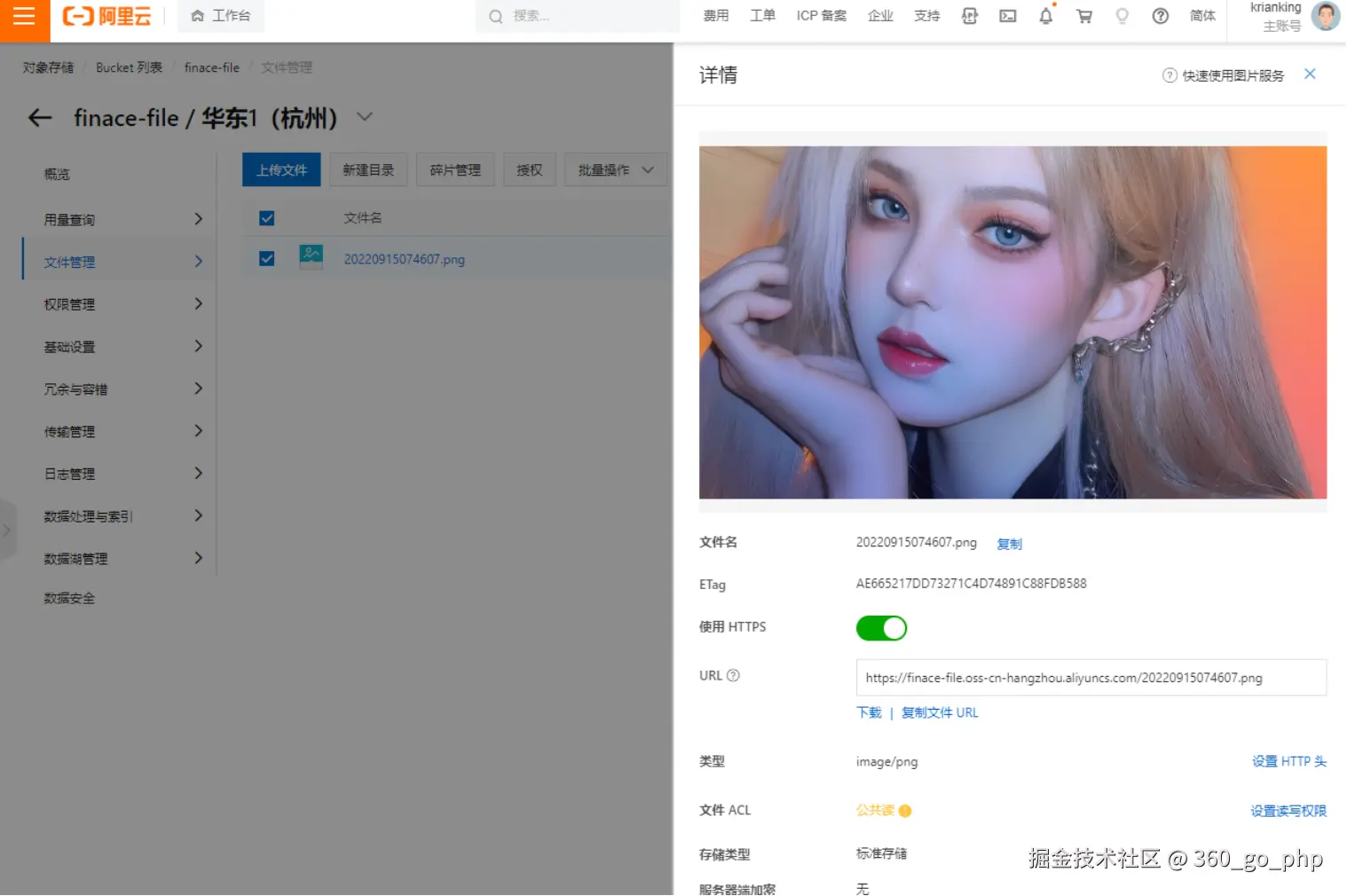This screenshot has height=896, width=1347.
Task: Expand 冗余与容错 sidebar item
Action: click(x=120, y=389)
